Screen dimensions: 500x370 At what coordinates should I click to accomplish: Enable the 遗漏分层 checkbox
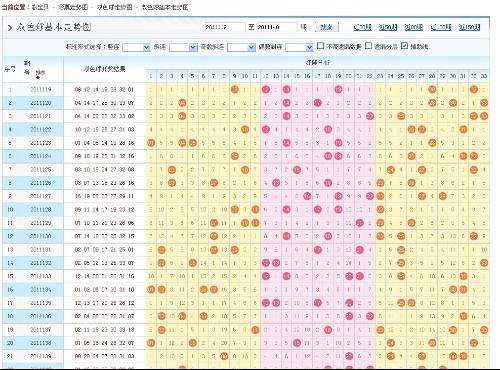368,46
